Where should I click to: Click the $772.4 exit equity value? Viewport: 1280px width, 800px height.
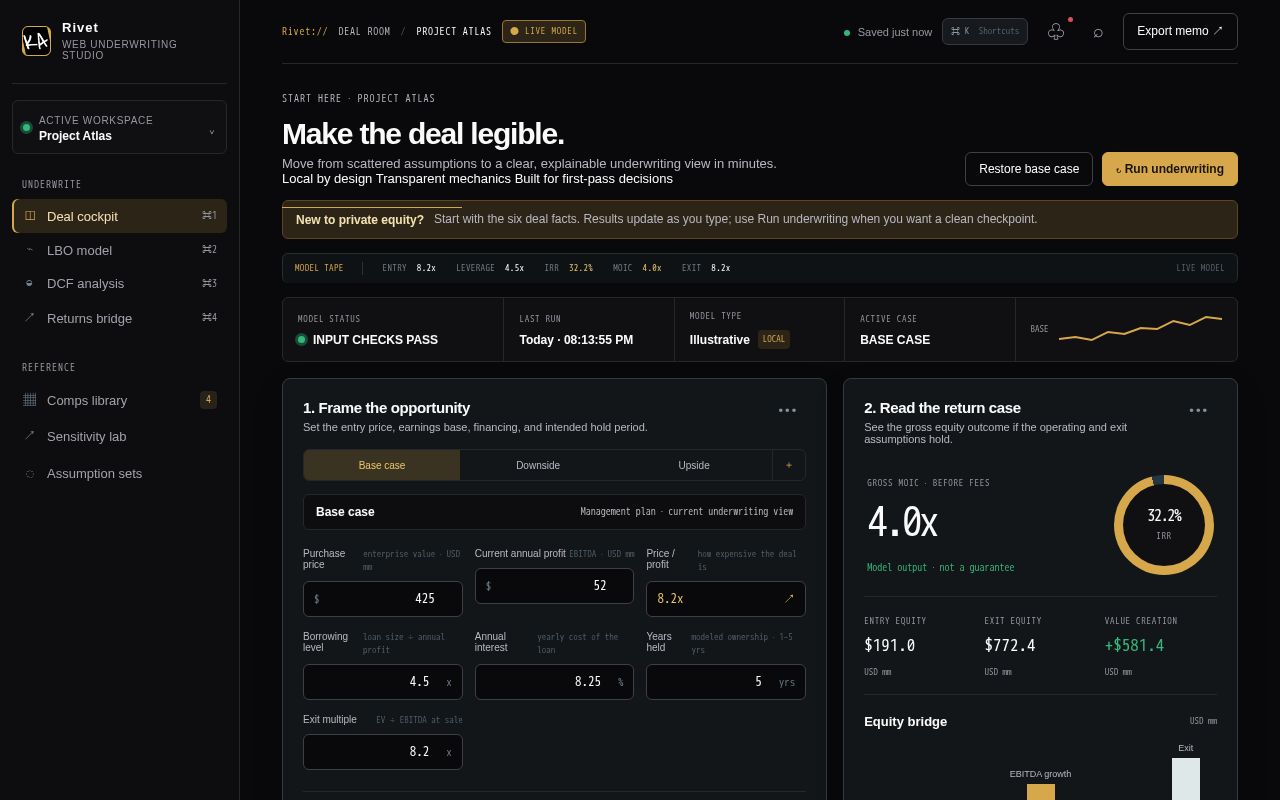tap(1010, 646)
